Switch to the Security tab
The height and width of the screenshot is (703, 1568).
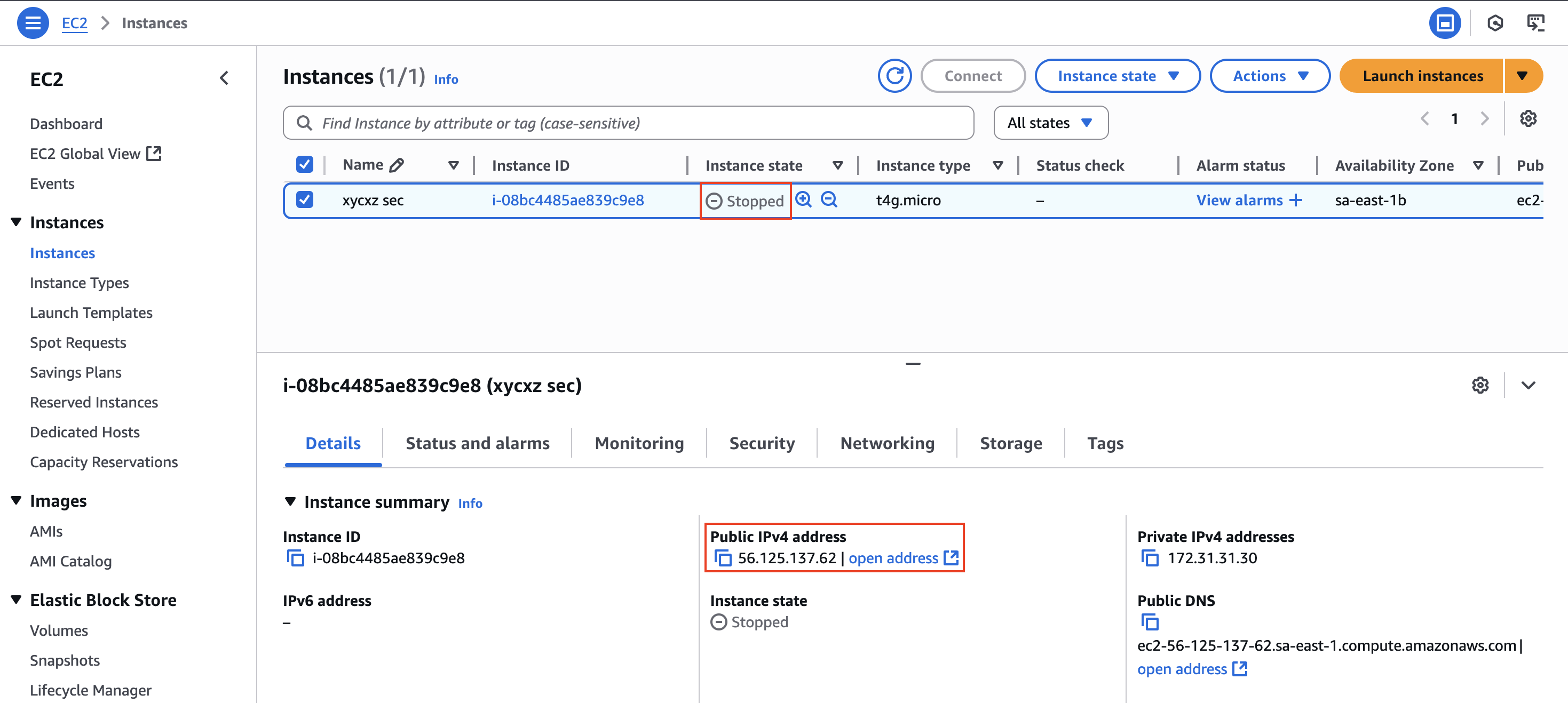[762, 443]
